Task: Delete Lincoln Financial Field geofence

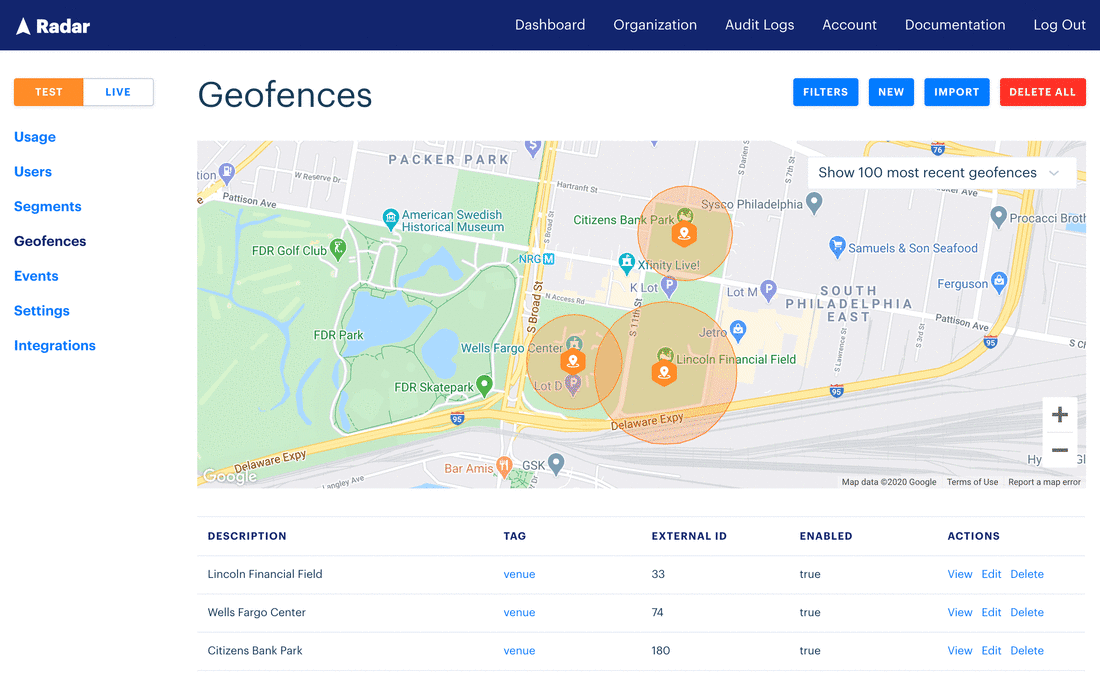Action: [1027, 574]
